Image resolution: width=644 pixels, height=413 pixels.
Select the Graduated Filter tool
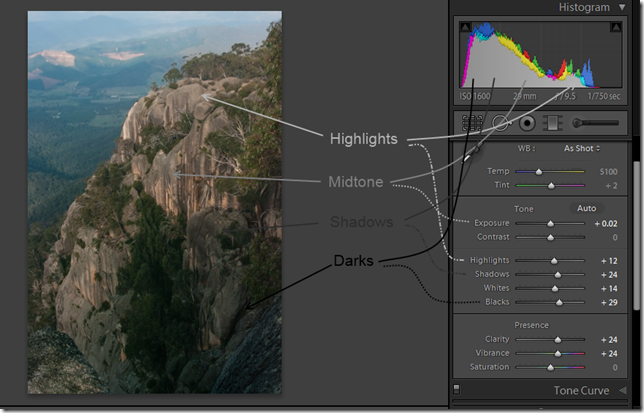pos(553,123)
